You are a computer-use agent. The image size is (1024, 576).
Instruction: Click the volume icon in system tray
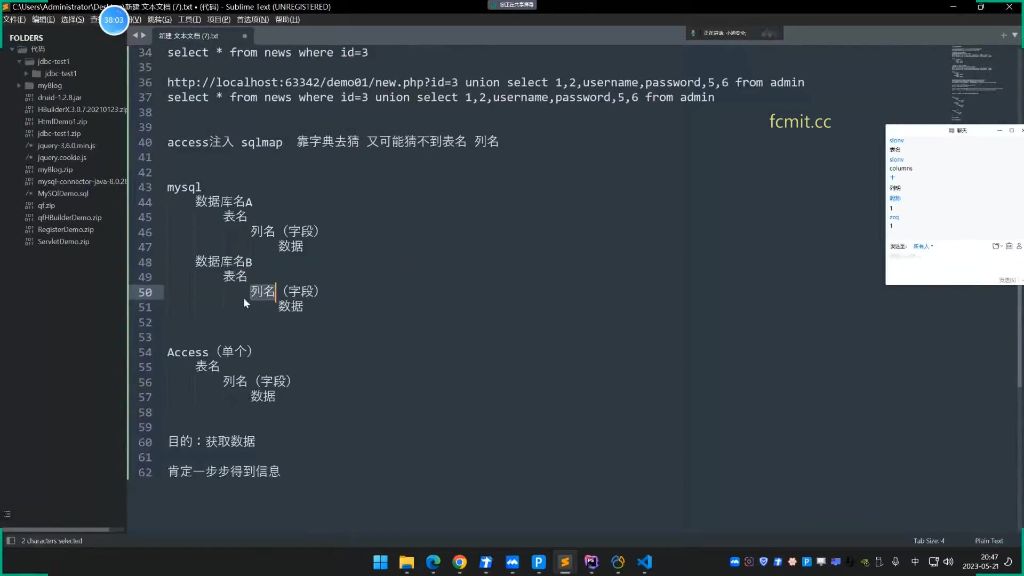948,562
